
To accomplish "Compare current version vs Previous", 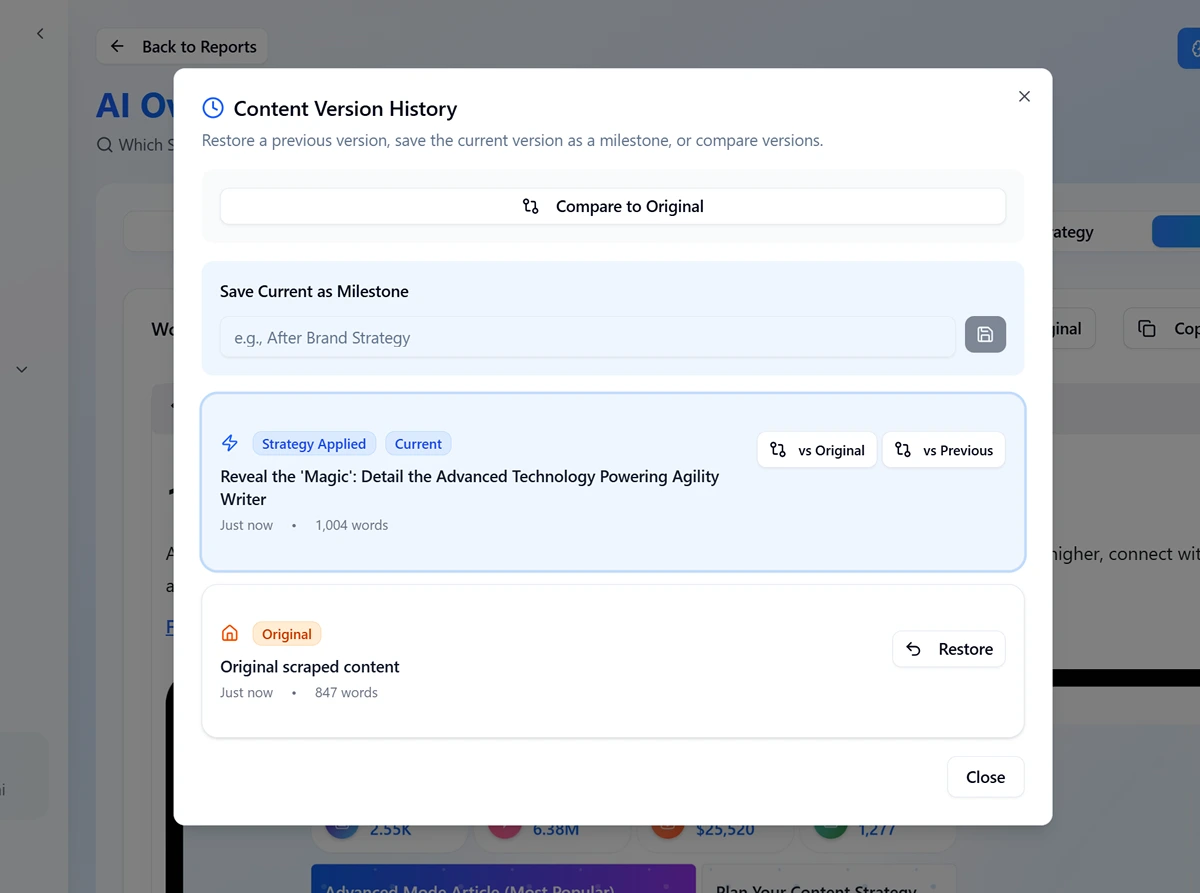I will 944,450.
